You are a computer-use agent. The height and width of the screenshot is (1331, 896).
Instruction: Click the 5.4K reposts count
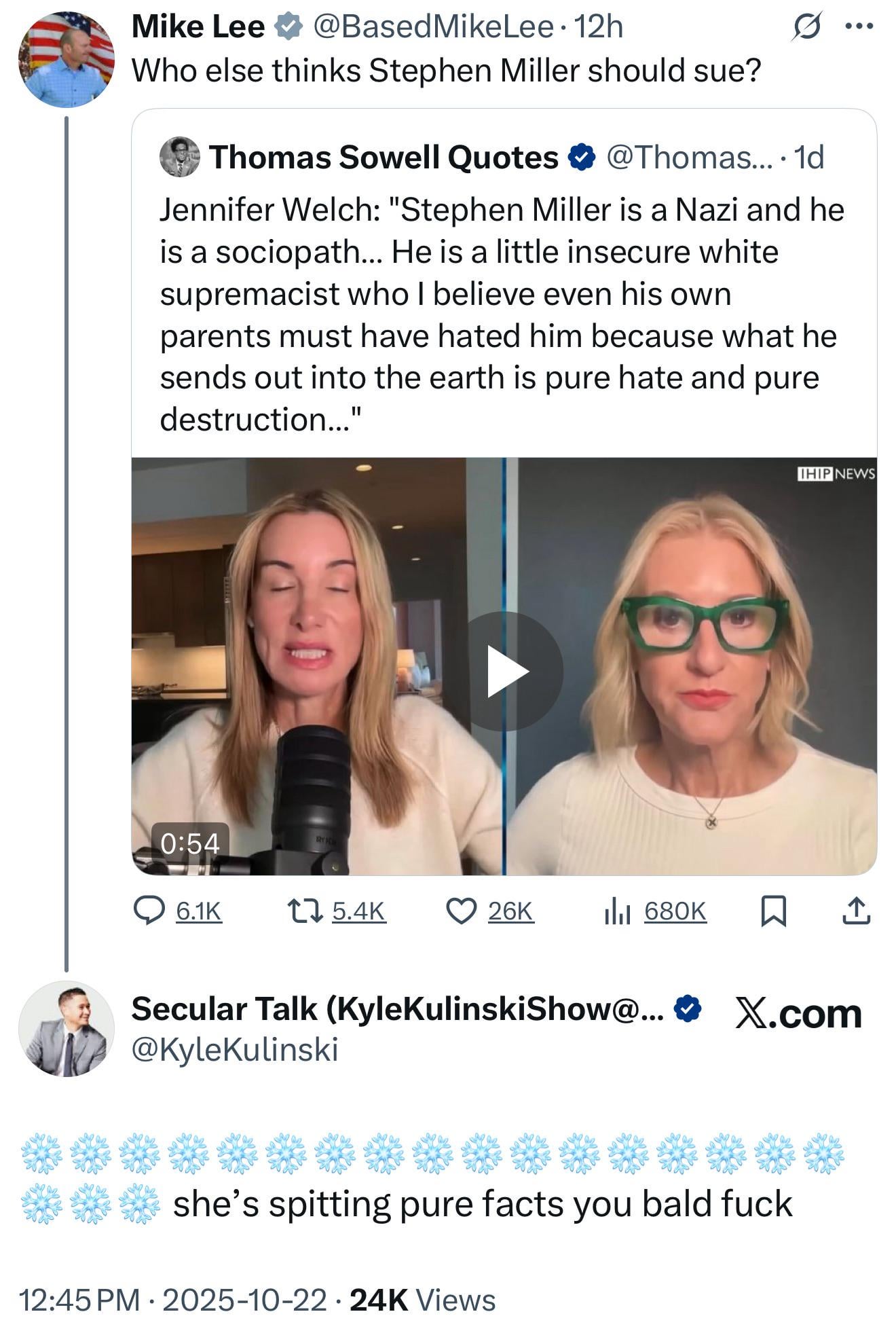(x=358, y=911)
